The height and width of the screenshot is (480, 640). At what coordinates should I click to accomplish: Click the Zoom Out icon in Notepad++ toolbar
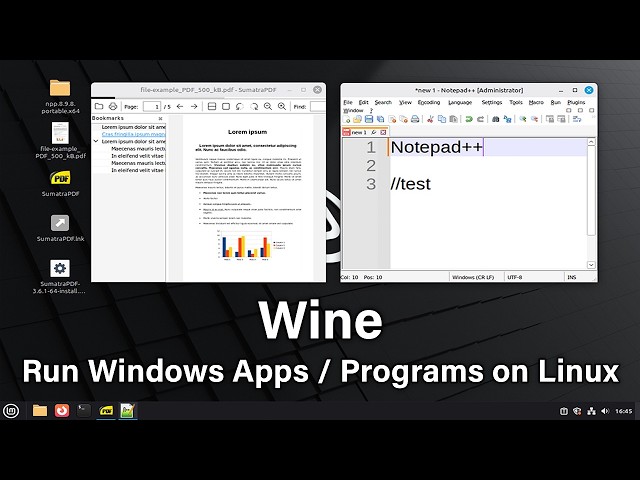[534, 119]
